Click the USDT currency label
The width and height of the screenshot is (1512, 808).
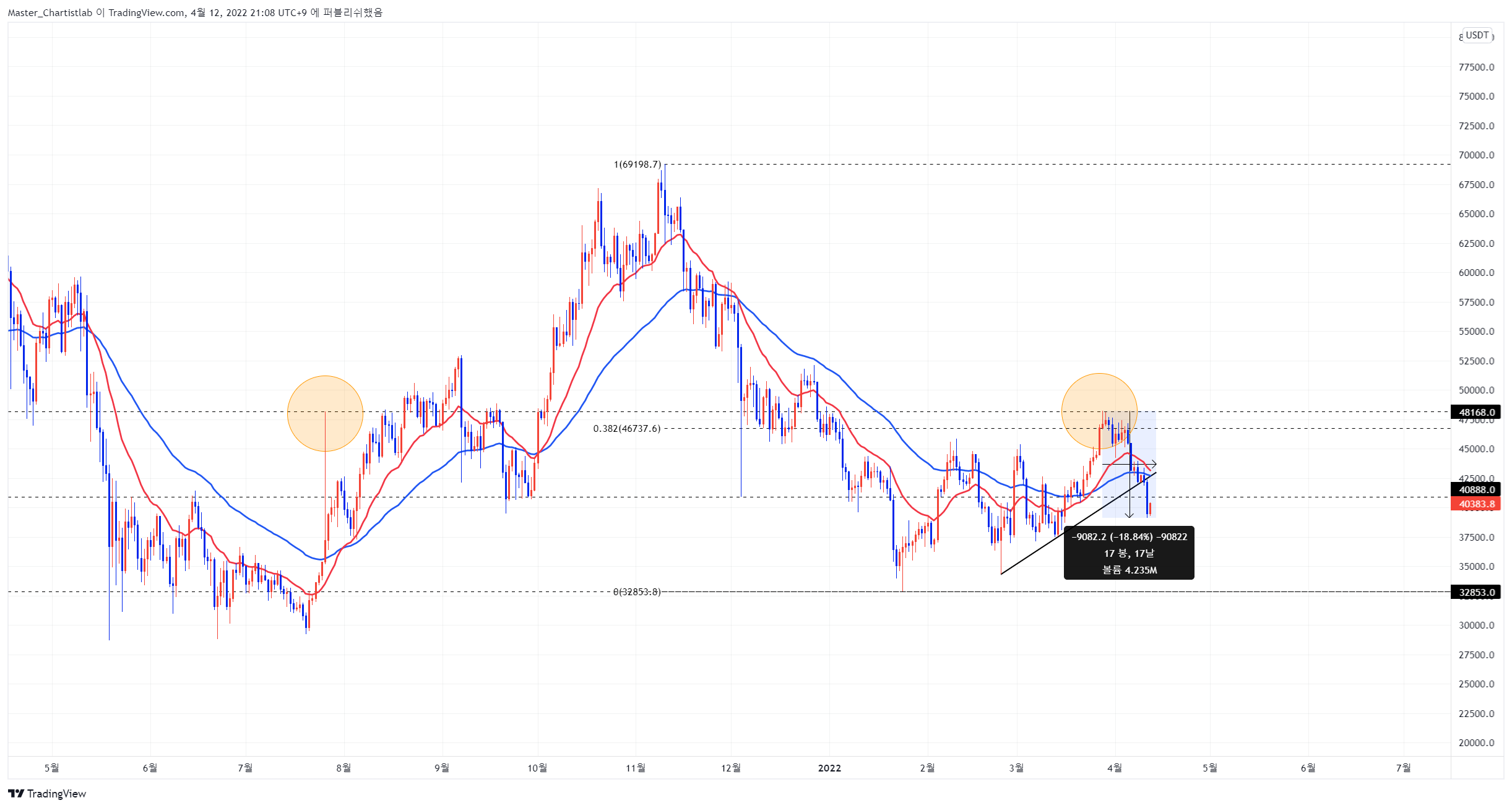pos(1477,35)
